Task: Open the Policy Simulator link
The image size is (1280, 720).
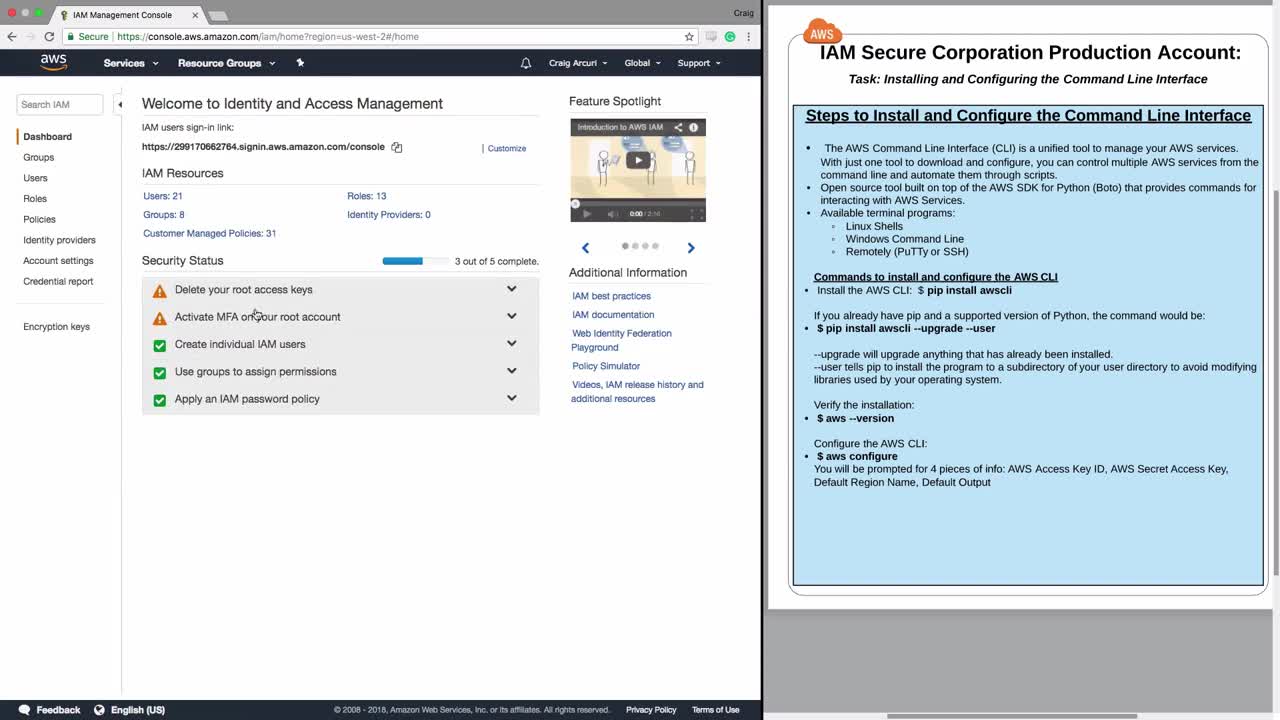Action: click(606, 366)
